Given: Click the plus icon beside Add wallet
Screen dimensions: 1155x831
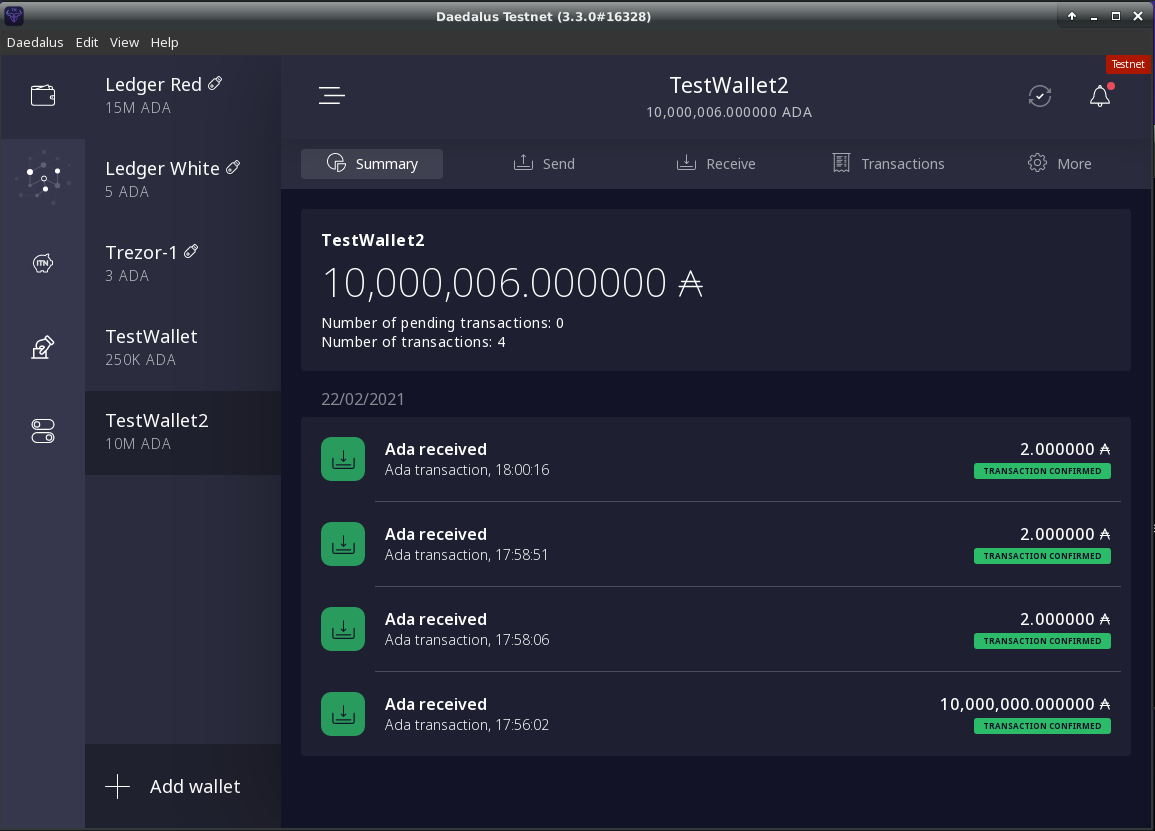Looking at the screenshot, I should click(117, 787).
